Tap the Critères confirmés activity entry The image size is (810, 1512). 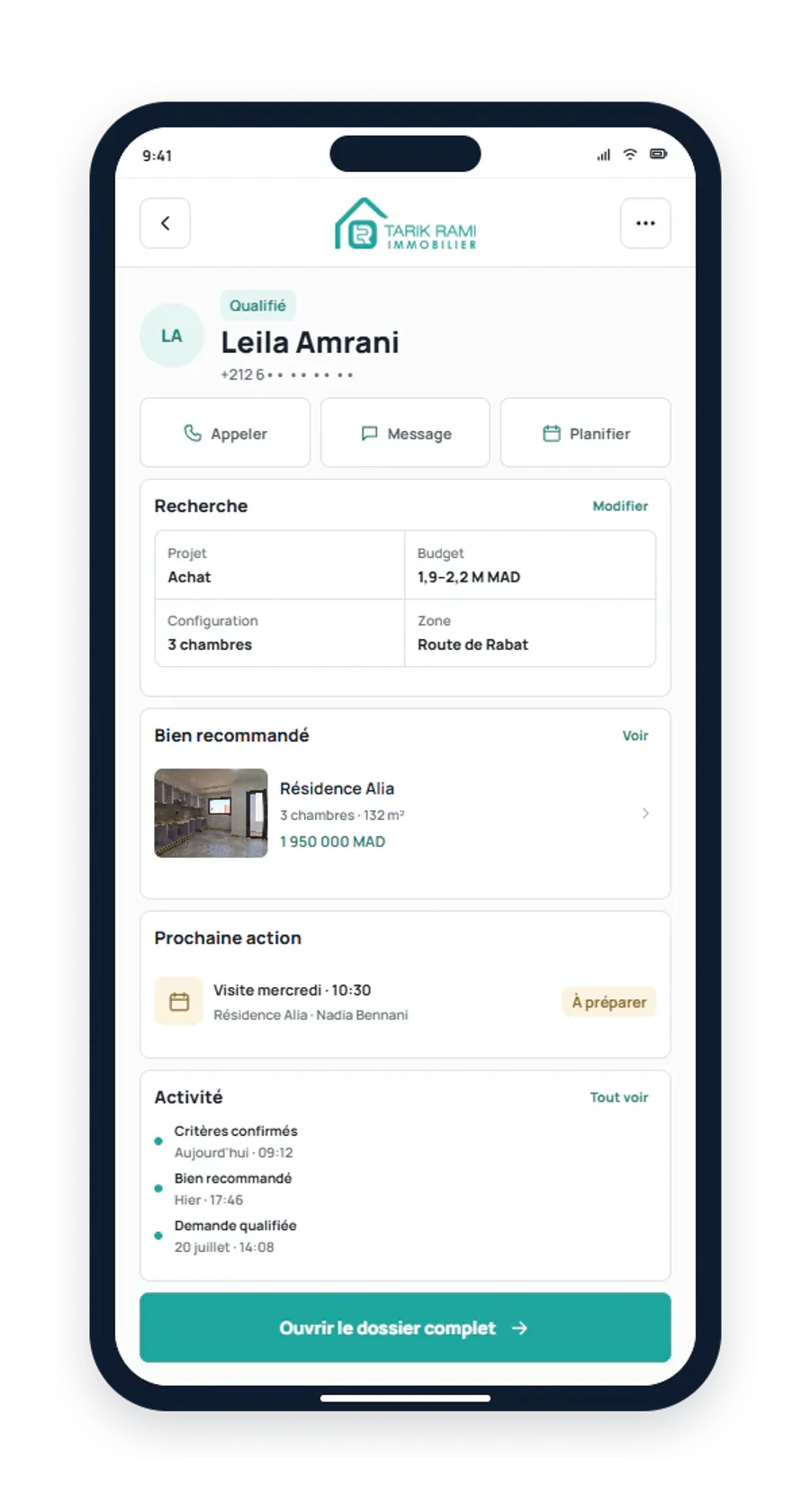(x=235, y=1141)
